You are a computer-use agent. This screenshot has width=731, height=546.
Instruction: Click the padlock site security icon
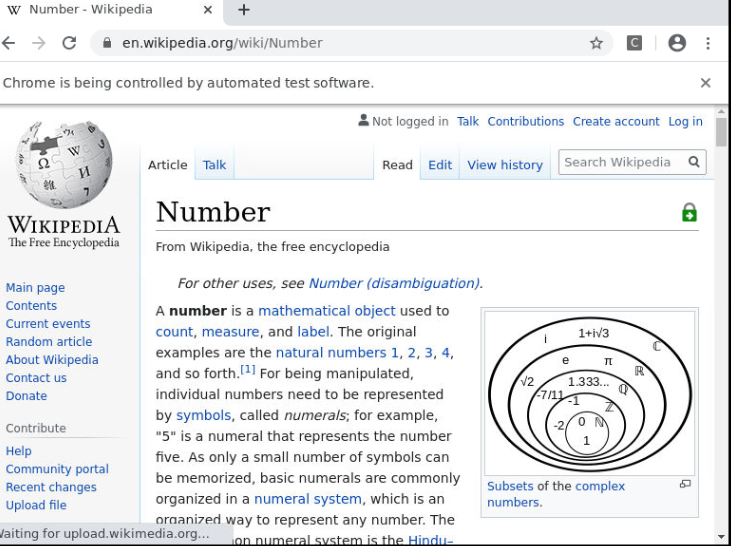tap(107, 43)
